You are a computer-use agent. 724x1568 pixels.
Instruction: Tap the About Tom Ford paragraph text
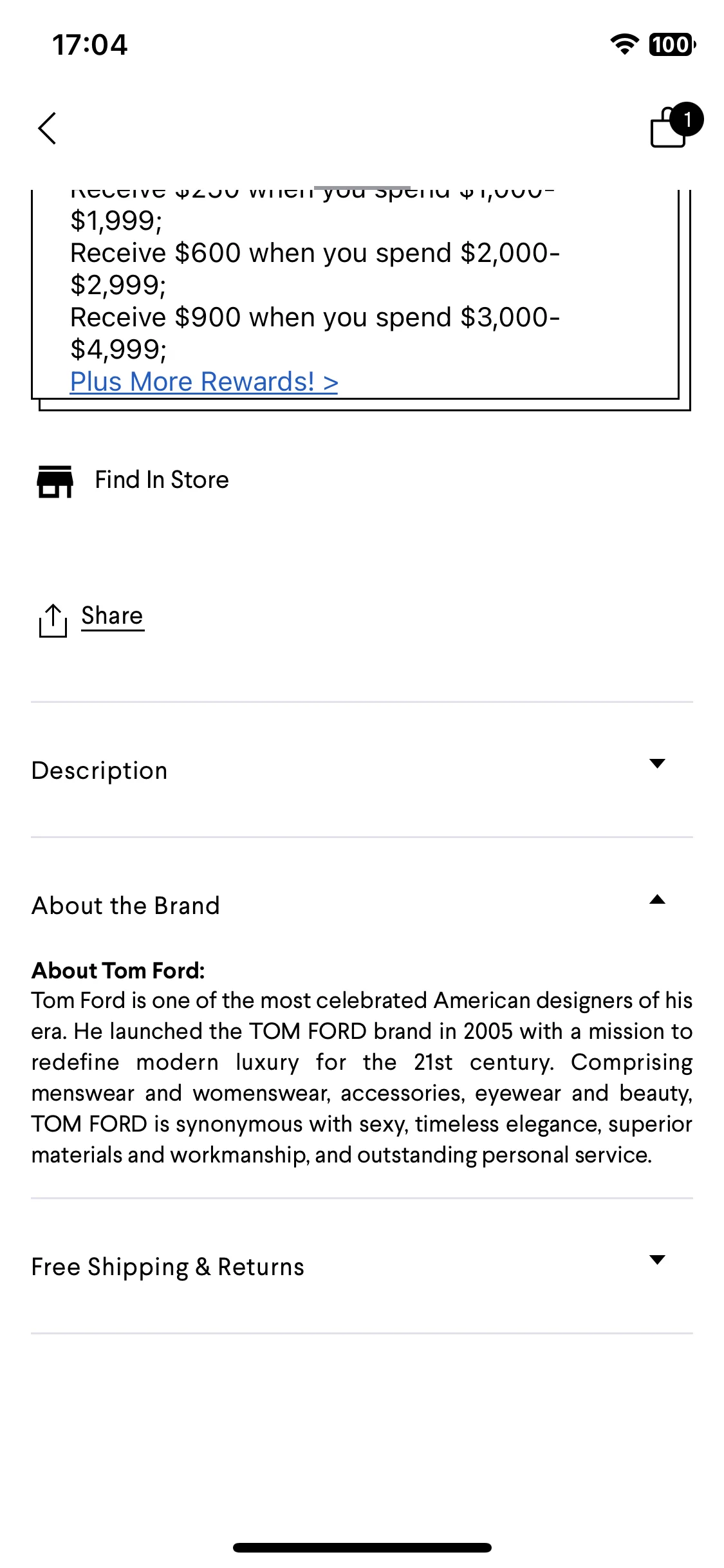(362, 1078)
